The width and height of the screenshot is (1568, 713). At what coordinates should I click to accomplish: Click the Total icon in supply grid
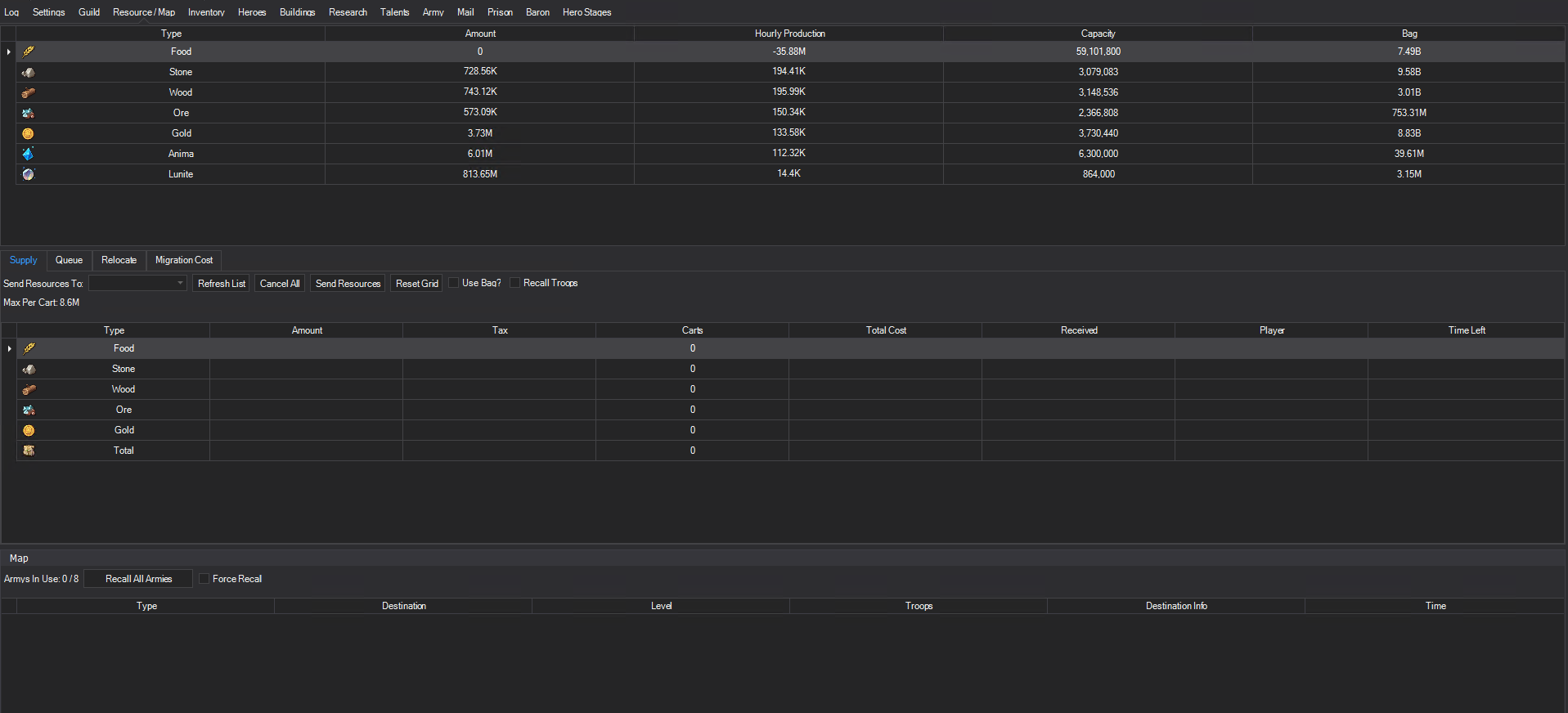click(x=29, y=451)
